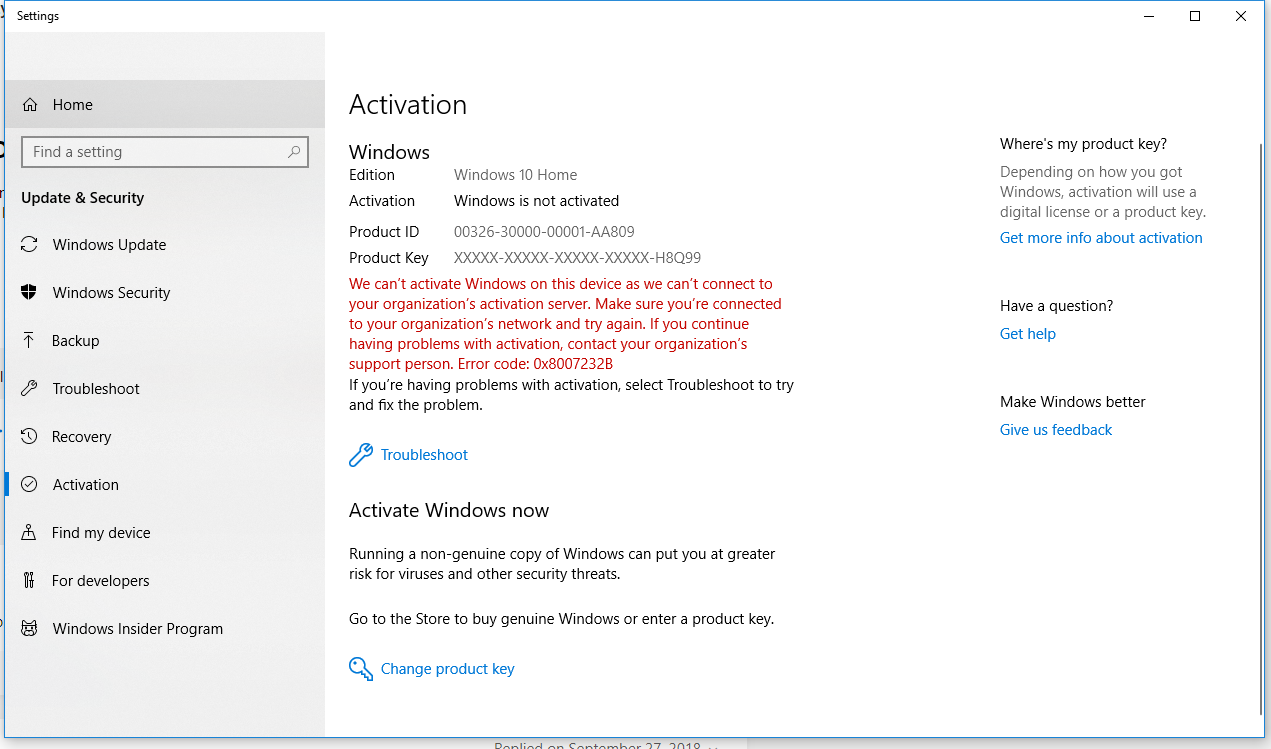Image resolution: width=1271 pixels, height=749 pixels.
Task: Click the Update & Security section title
Action: (83, 198)
